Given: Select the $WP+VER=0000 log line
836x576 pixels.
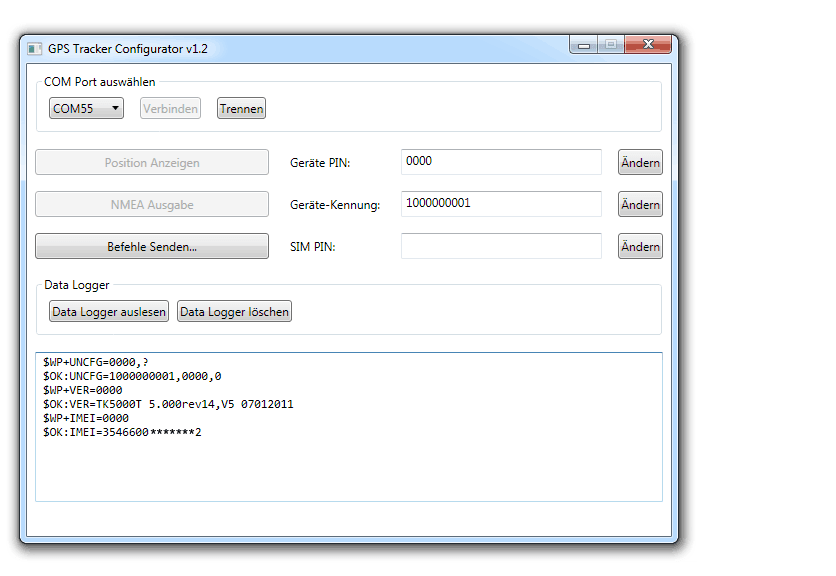Looking at the screenshot, I should point(83,390).
